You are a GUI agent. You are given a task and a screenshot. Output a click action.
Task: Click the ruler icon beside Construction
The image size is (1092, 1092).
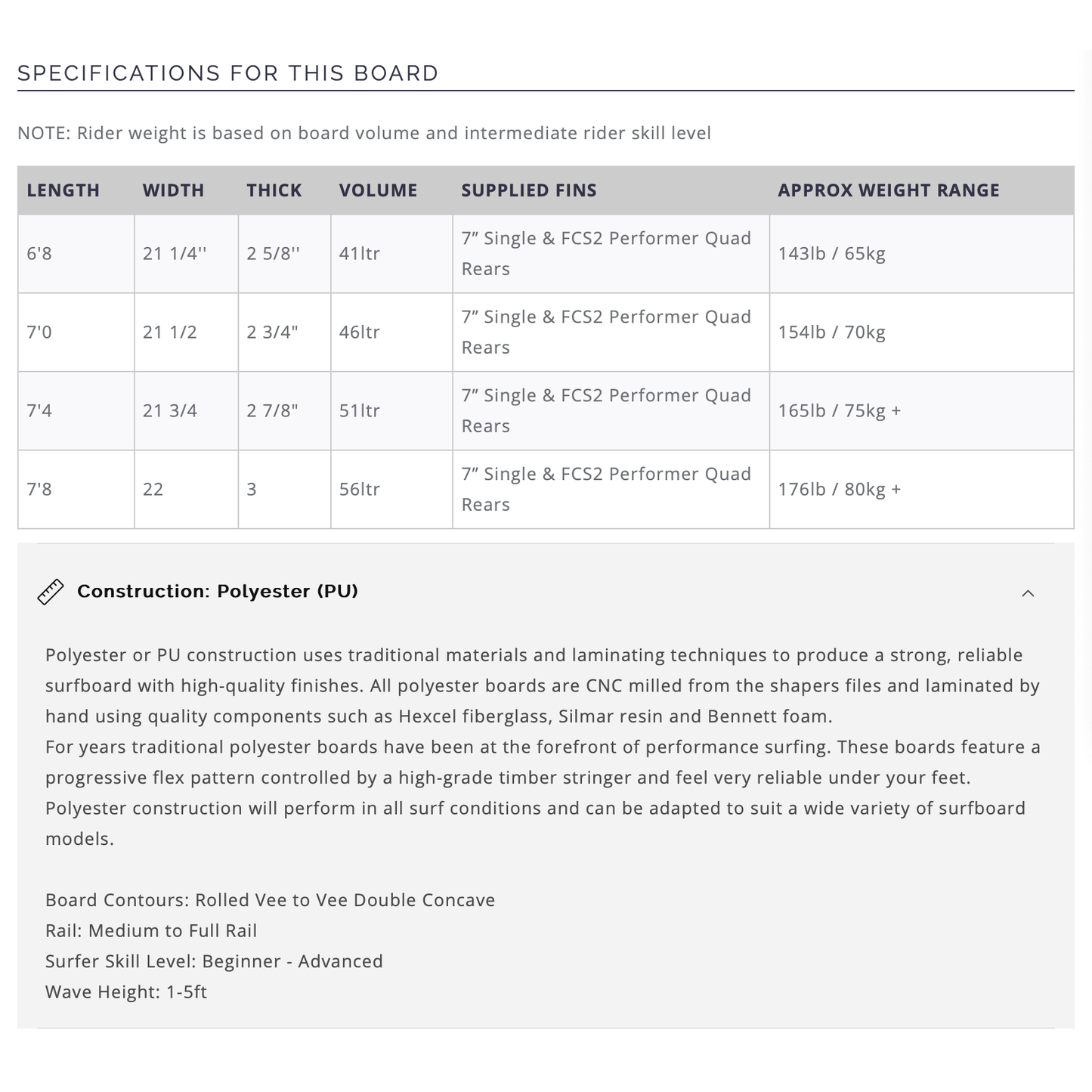tap(51, 592)
